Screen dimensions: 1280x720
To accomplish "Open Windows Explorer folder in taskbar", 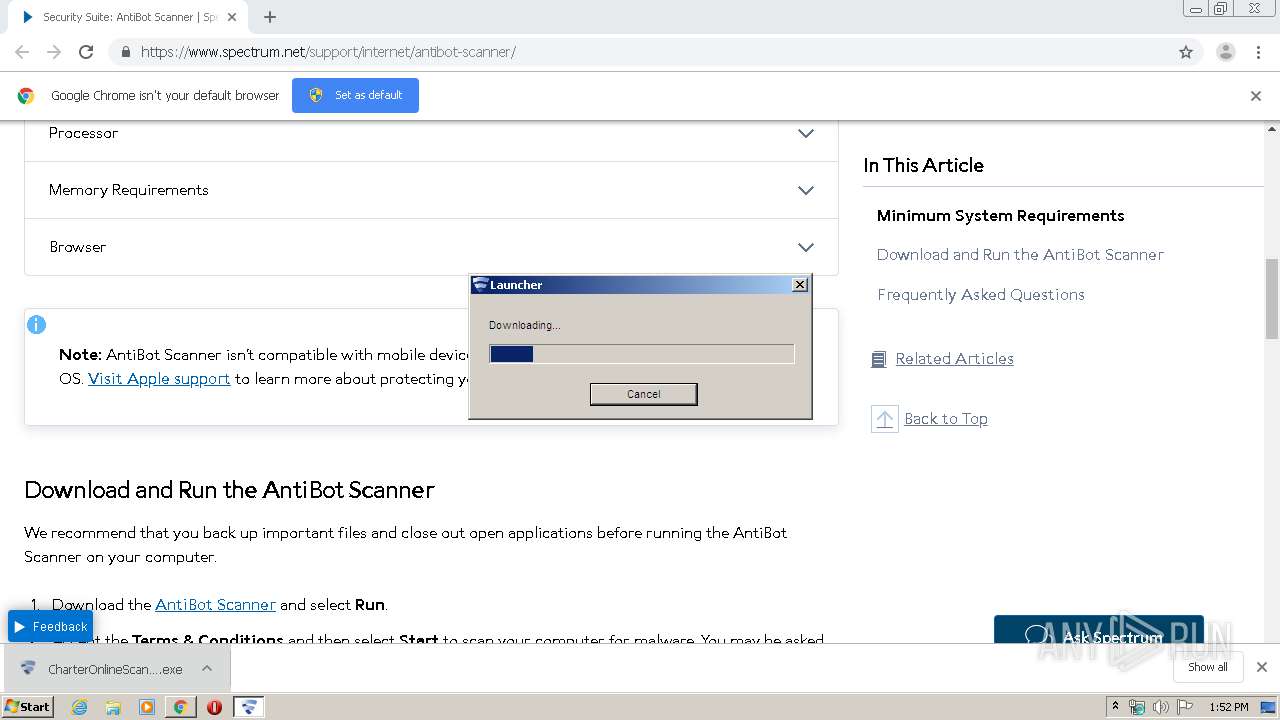I will click(113, 707).
